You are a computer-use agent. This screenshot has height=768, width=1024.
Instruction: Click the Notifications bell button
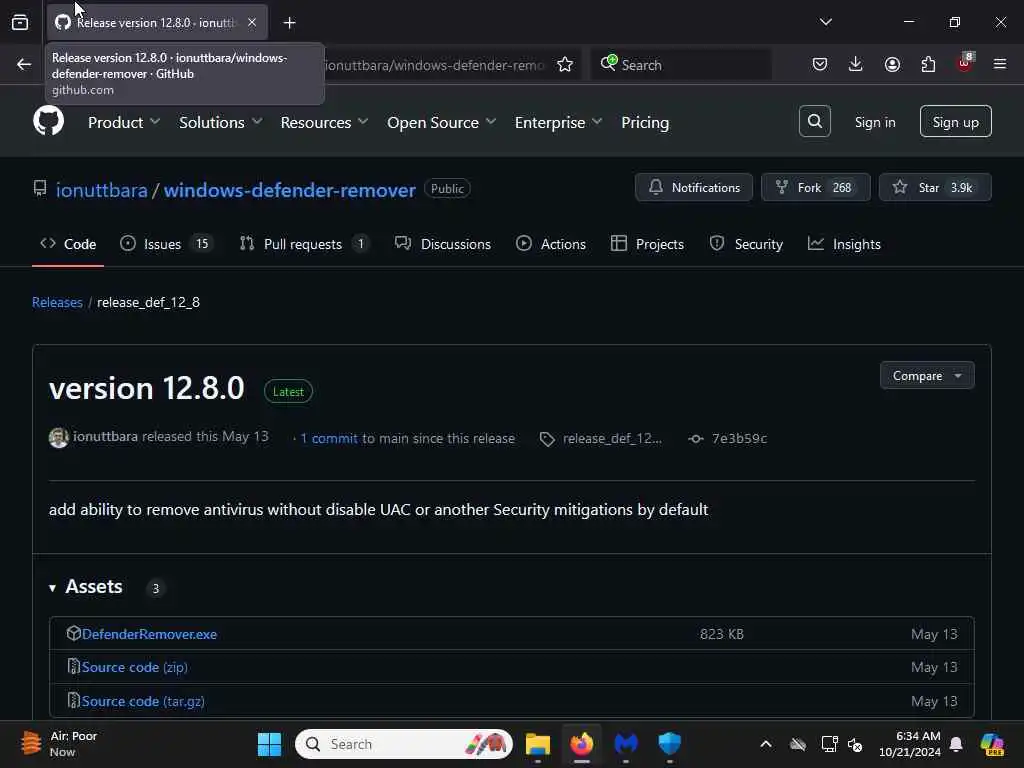tap(694, 187)
